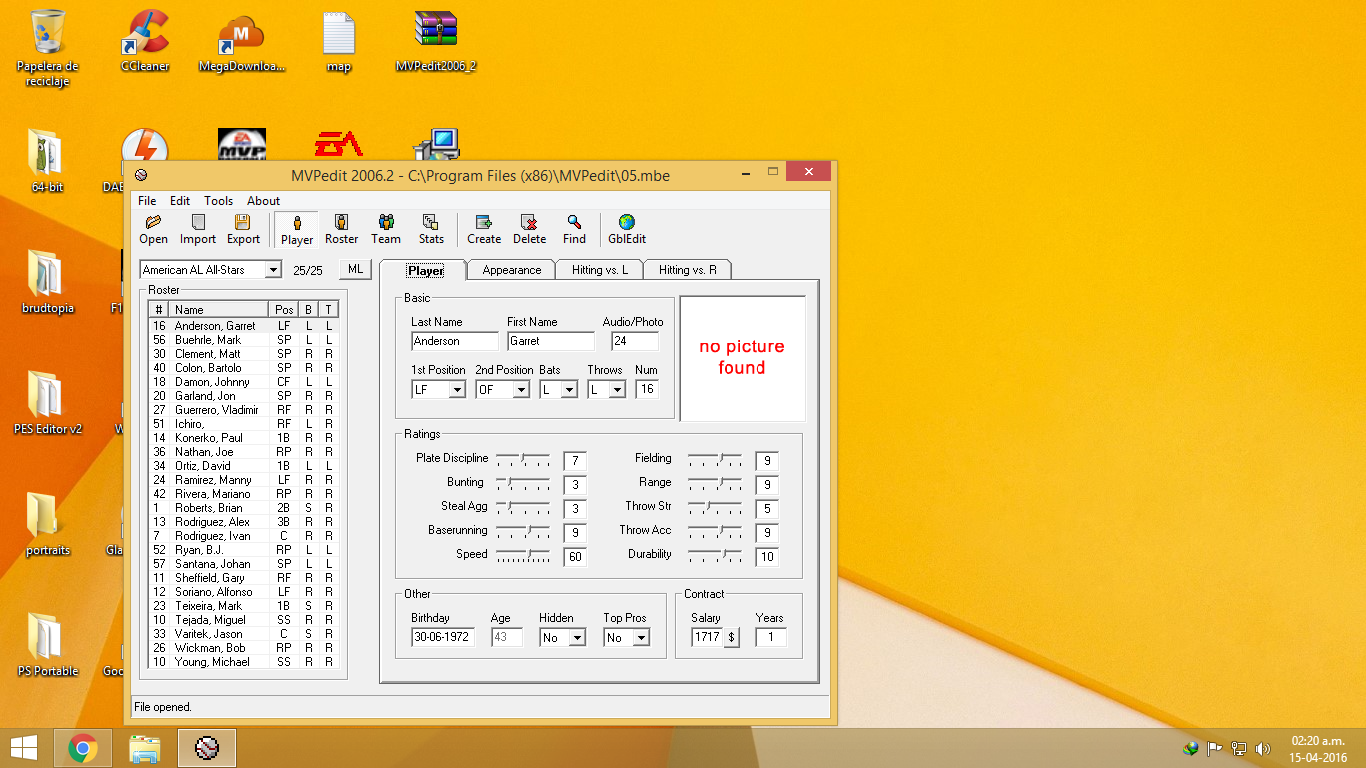Open PS Portable desktop folder

tap(47, 645)
